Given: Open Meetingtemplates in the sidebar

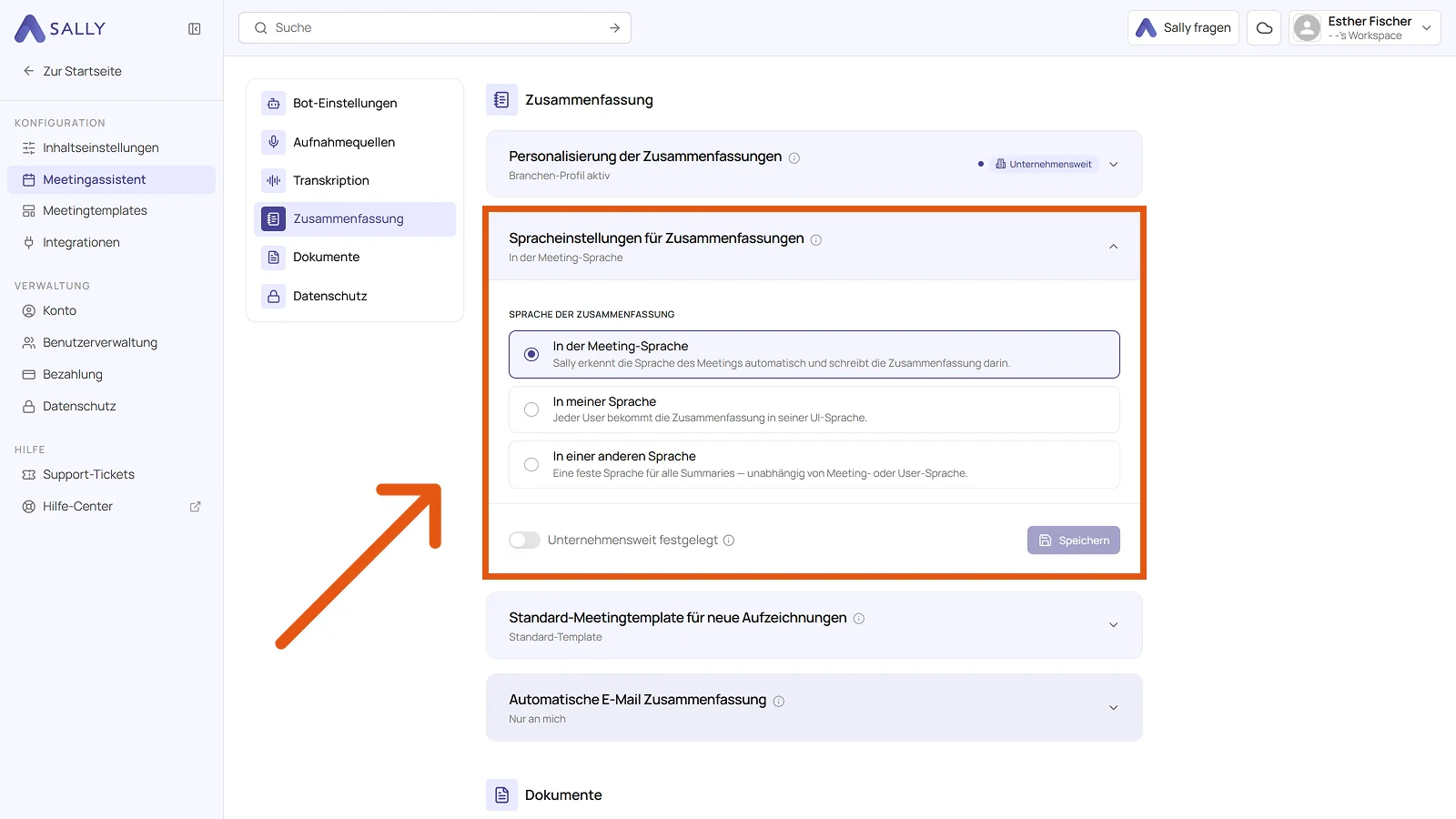Looking at the screenshot, I should (x=111, y=211).
